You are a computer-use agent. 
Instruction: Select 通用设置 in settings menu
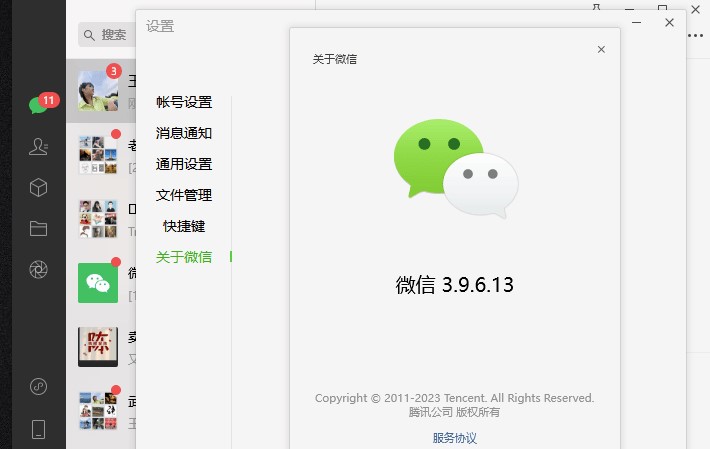tap(184, 164)
